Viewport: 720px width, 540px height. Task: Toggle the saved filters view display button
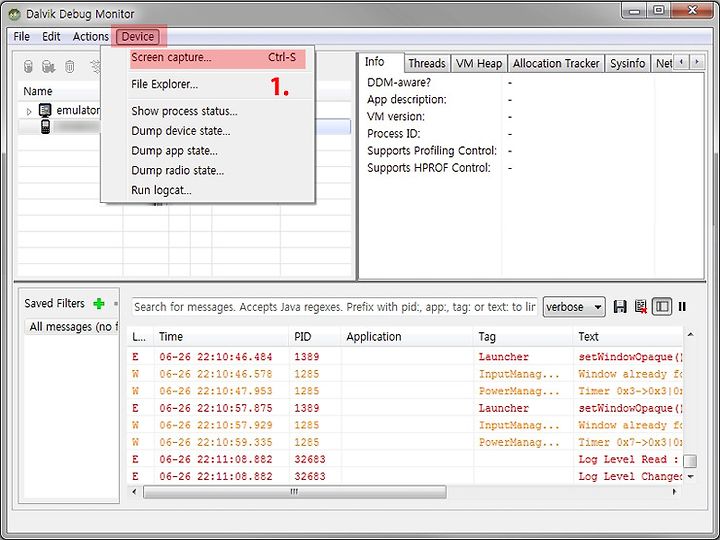click(662, 307)
